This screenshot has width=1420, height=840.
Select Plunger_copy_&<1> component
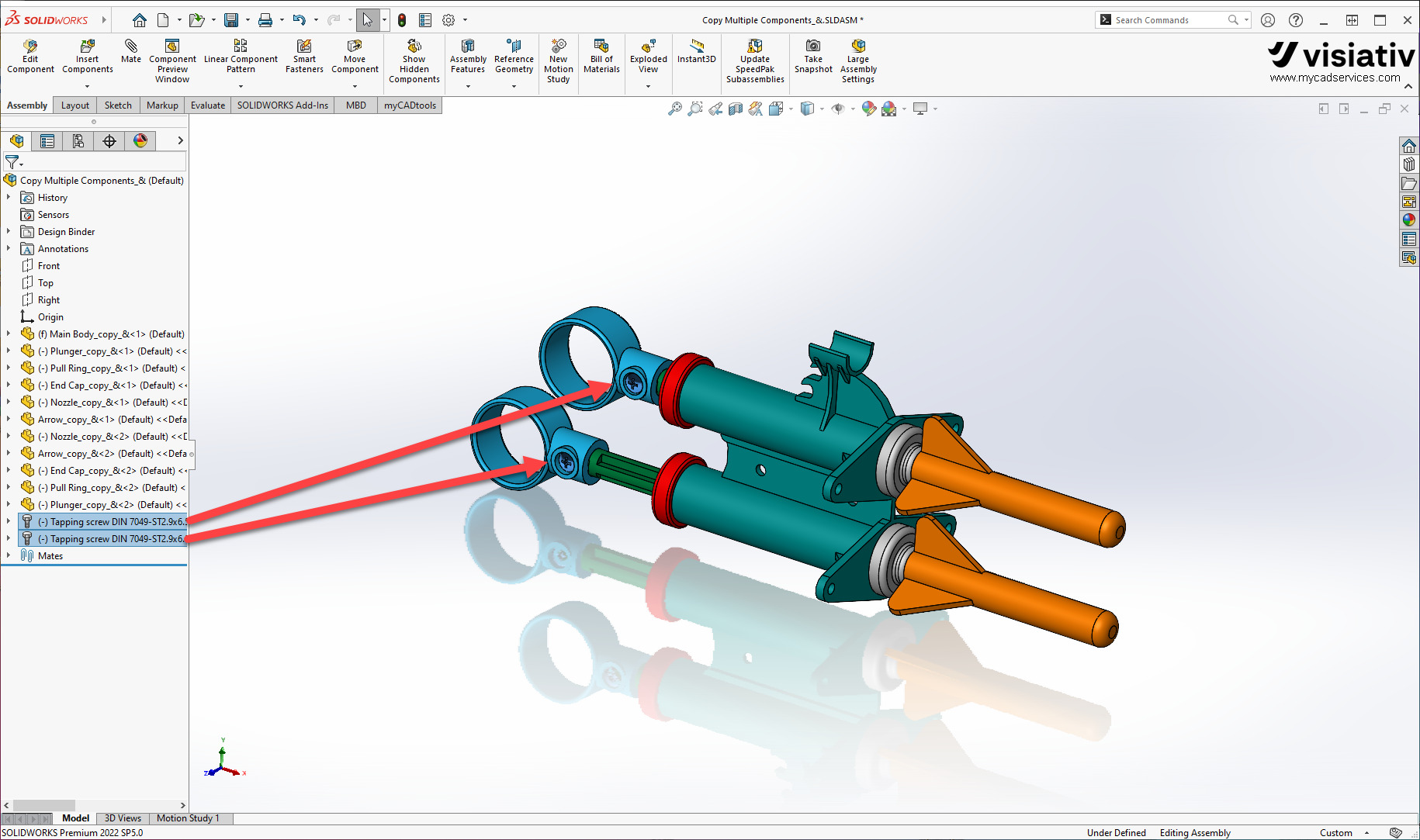111,351
